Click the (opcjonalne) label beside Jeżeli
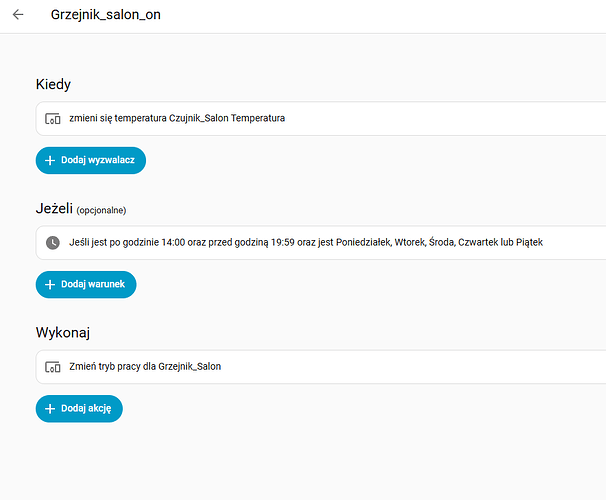Screen dimensions: 606x500 (x=101, y=210)
